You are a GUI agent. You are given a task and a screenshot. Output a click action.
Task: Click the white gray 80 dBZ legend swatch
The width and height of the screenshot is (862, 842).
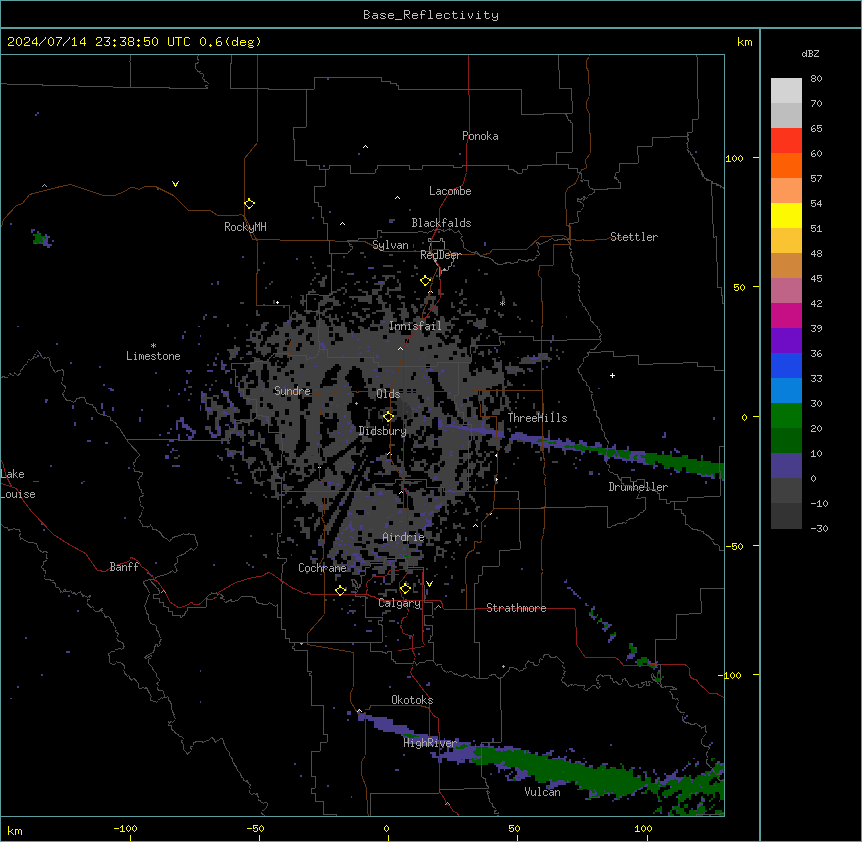tap(786, 91)
